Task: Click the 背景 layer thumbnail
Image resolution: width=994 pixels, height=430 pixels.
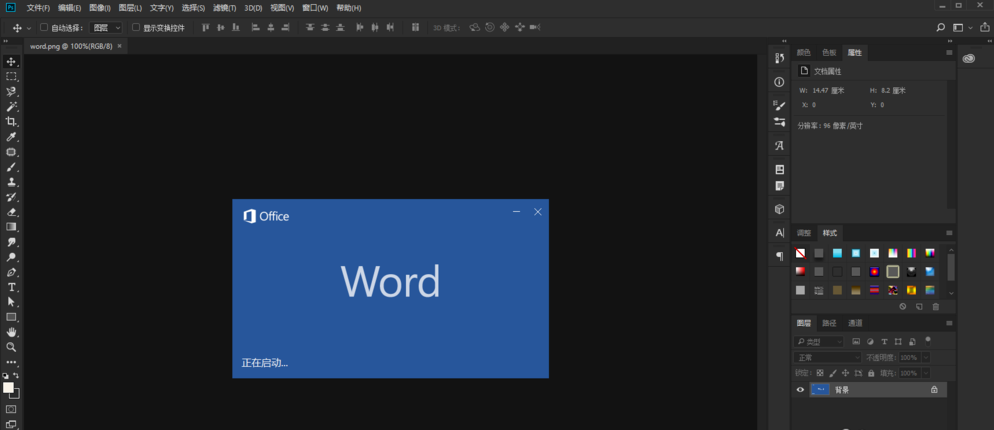Action: click(821, 390)
